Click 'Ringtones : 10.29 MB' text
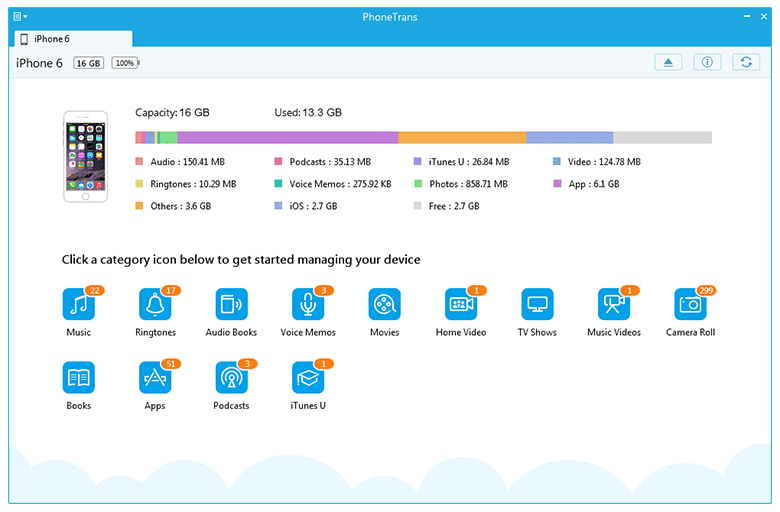This screenshot has width=780, height=512. pos(194,184)
